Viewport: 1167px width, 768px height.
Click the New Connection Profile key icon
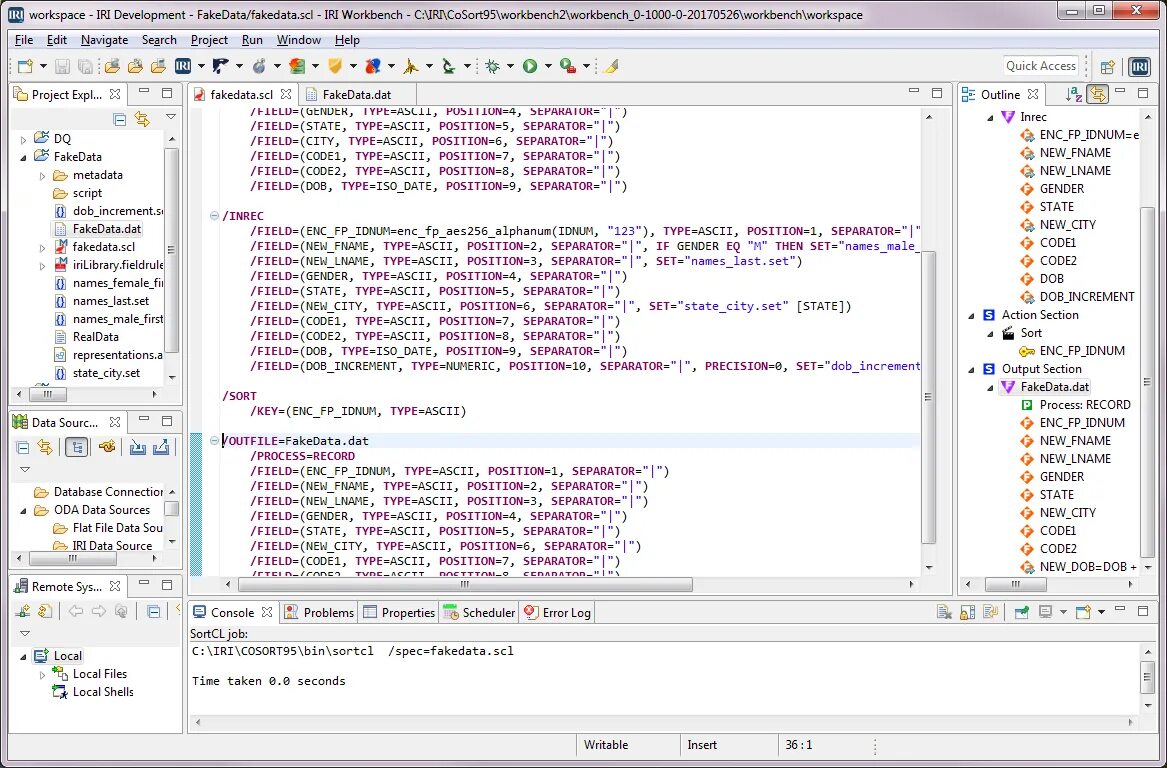click(106, 447)
